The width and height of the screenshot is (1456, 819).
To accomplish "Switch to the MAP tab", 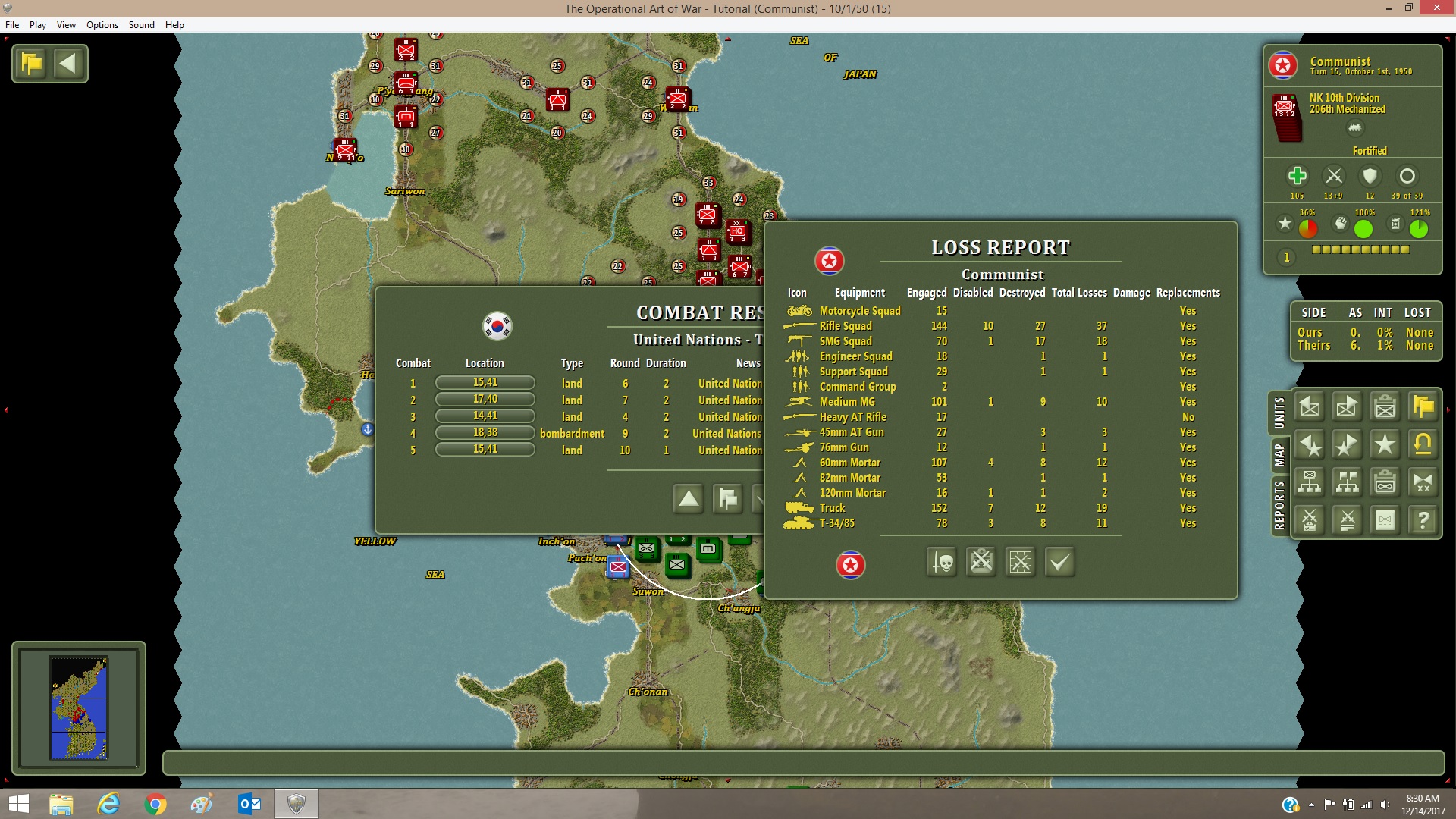I will [x=1279, y=455].
